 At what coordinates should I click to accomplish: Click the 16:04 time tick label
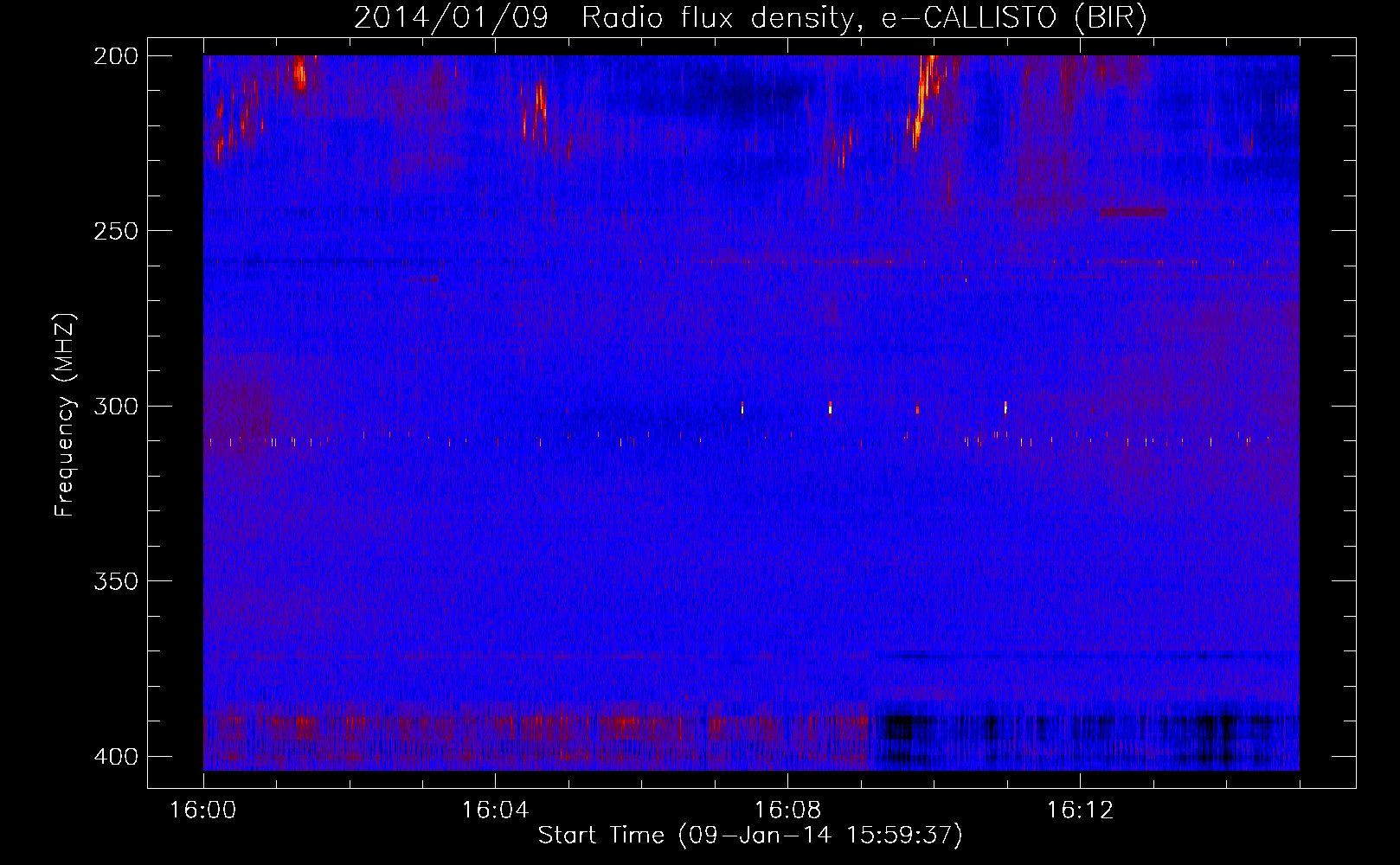(496, 811)
